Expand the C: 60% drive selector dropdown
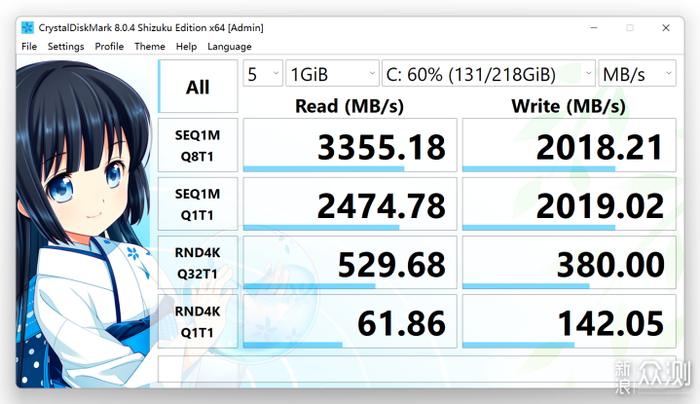Image resolution: width=700 pixels, height=404 pixels. pos(489,74)
